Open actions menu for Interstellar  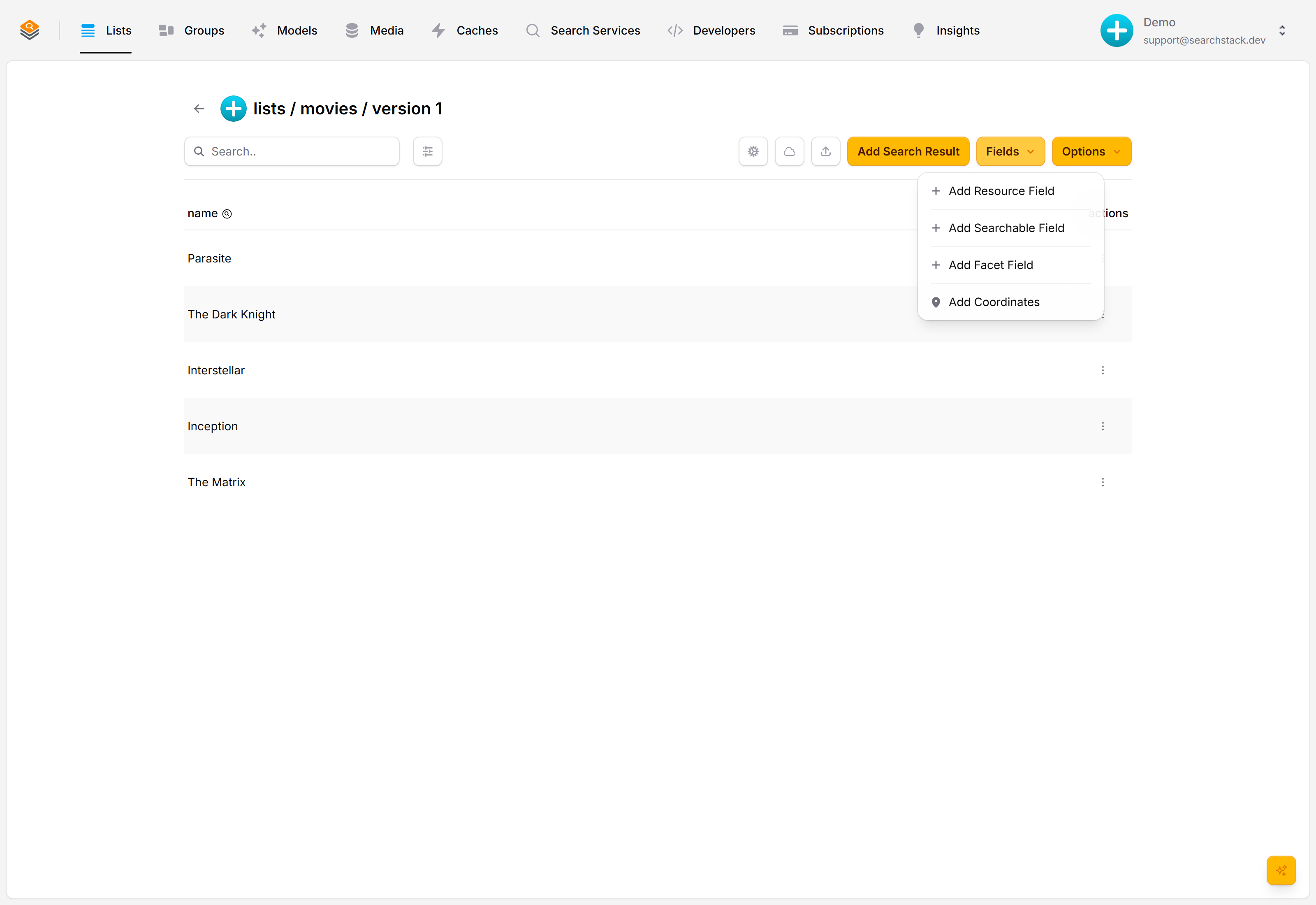point(1103,370)
